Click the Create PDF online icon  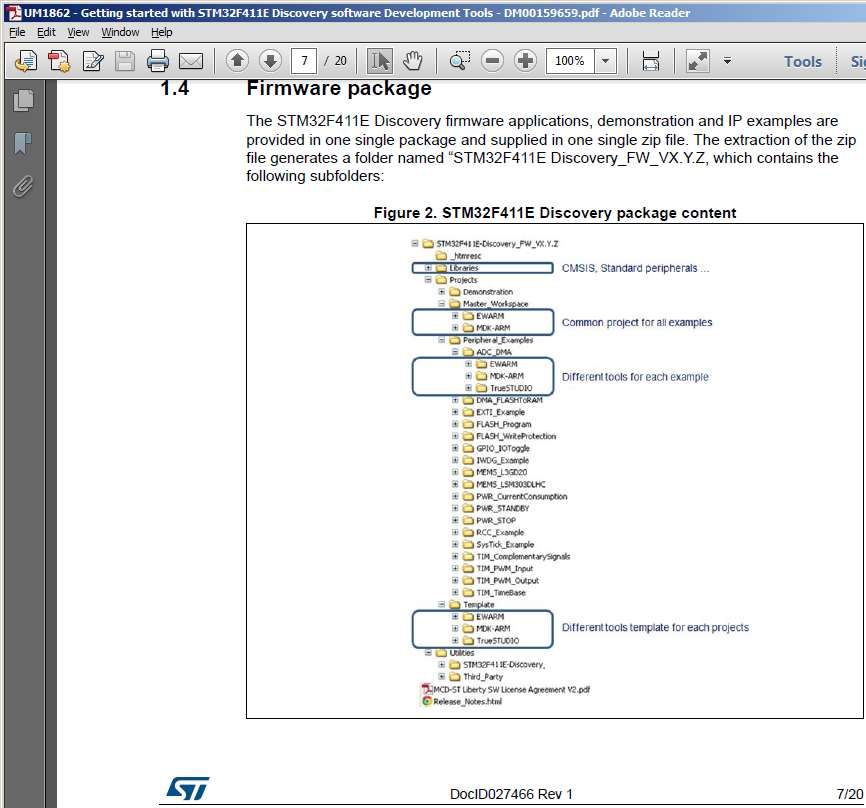click(25, 61)
